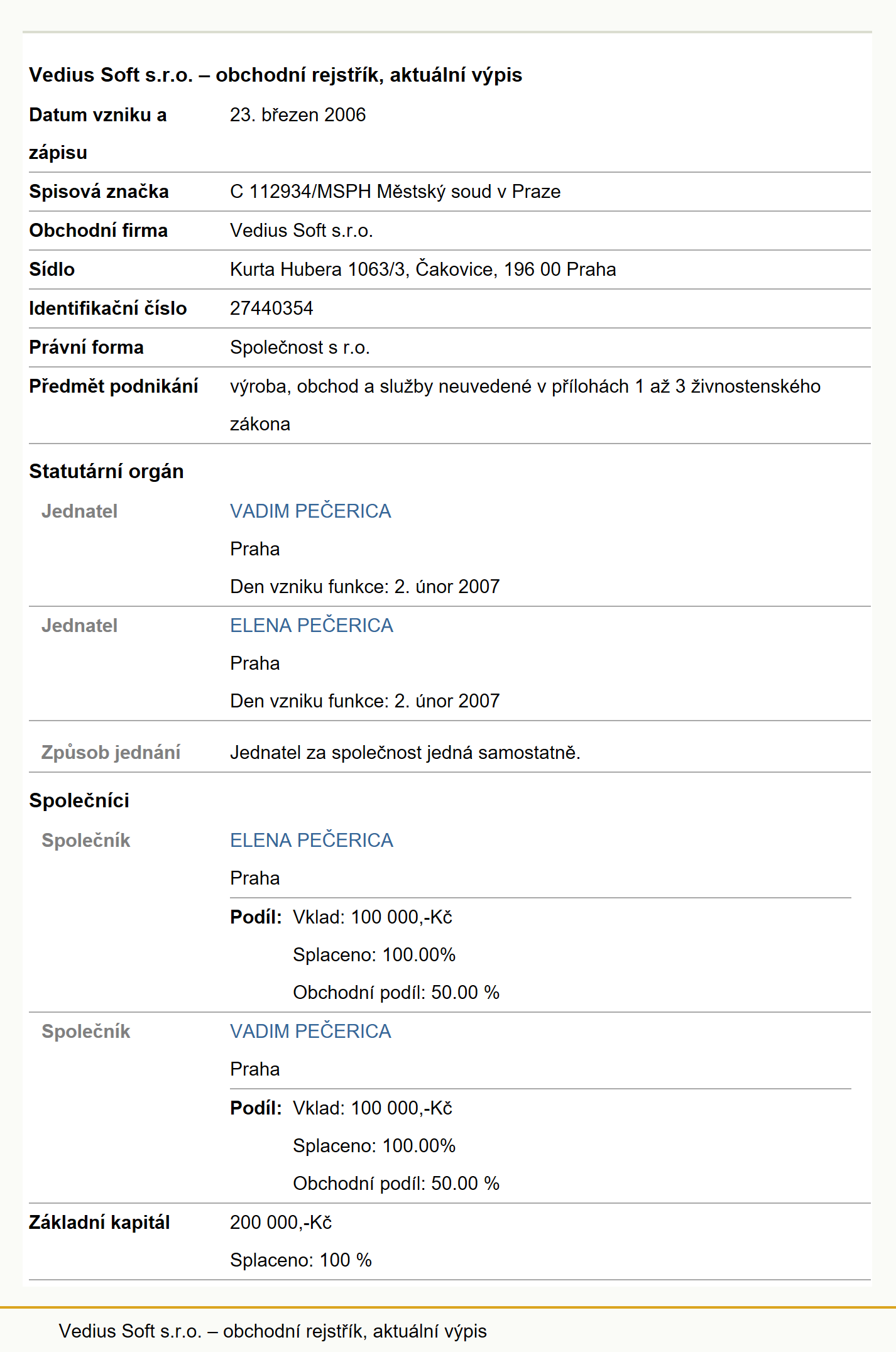Open VADIM PEČERICA link under Společníci
The height and width of the screenshot is (1352, 896).
tap(310, 1031)
